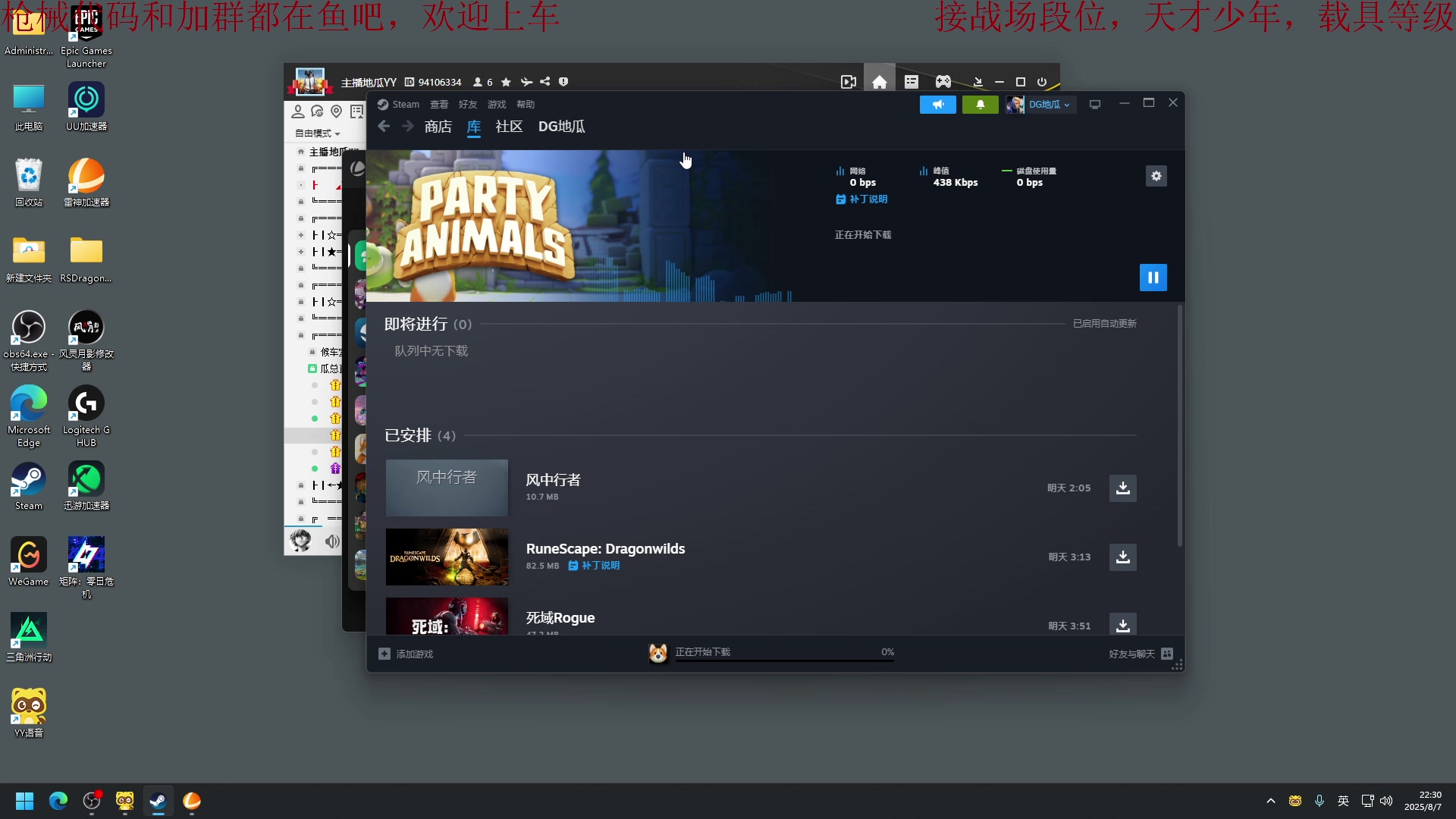Click YY power icon
Screen dimensions: 1456x819
tap(1042, 82)
